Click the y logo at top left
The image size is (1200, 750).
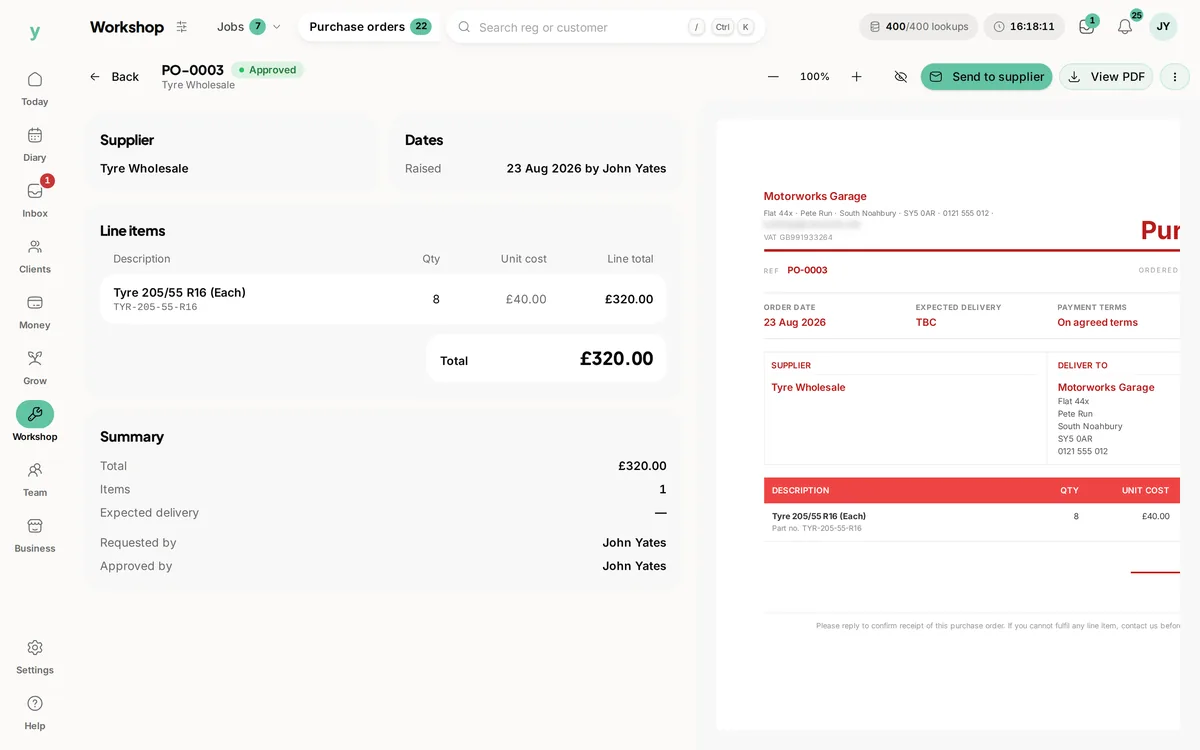click(35, 32)
